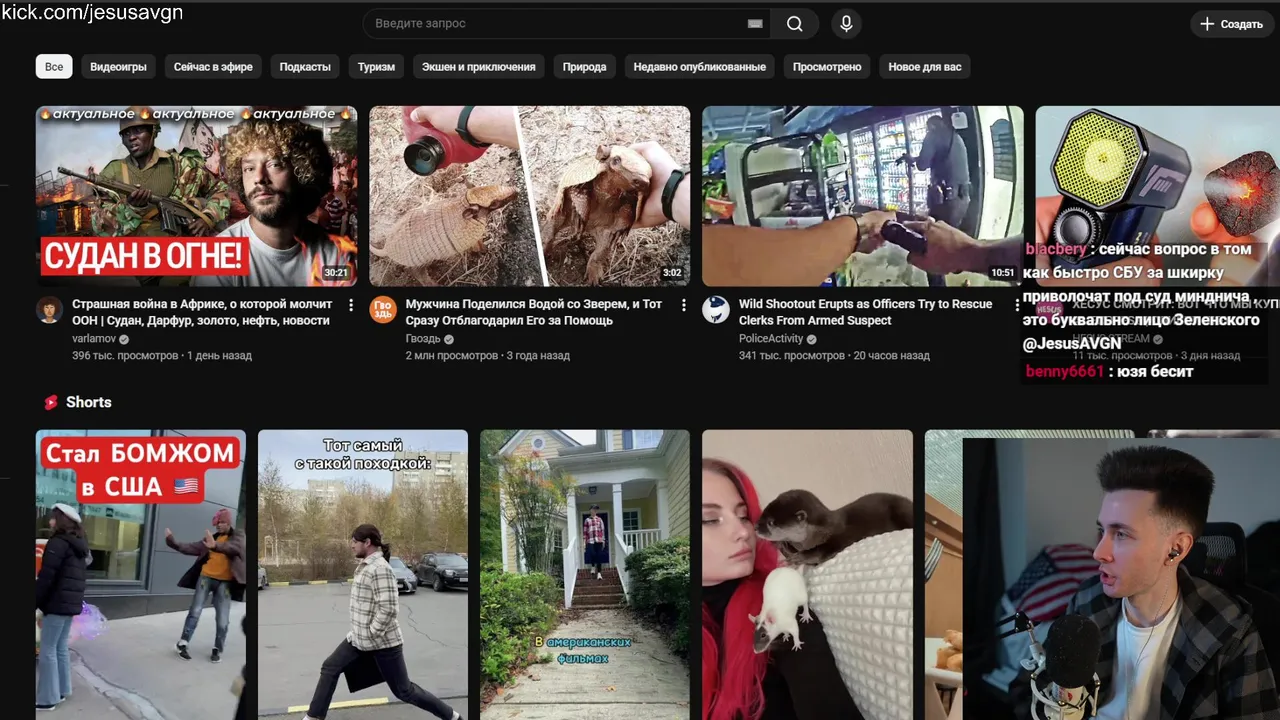Open the on-screen keyboard icon in search
The height and width of the screenshot is (720, 1280).
coord(755,24)
